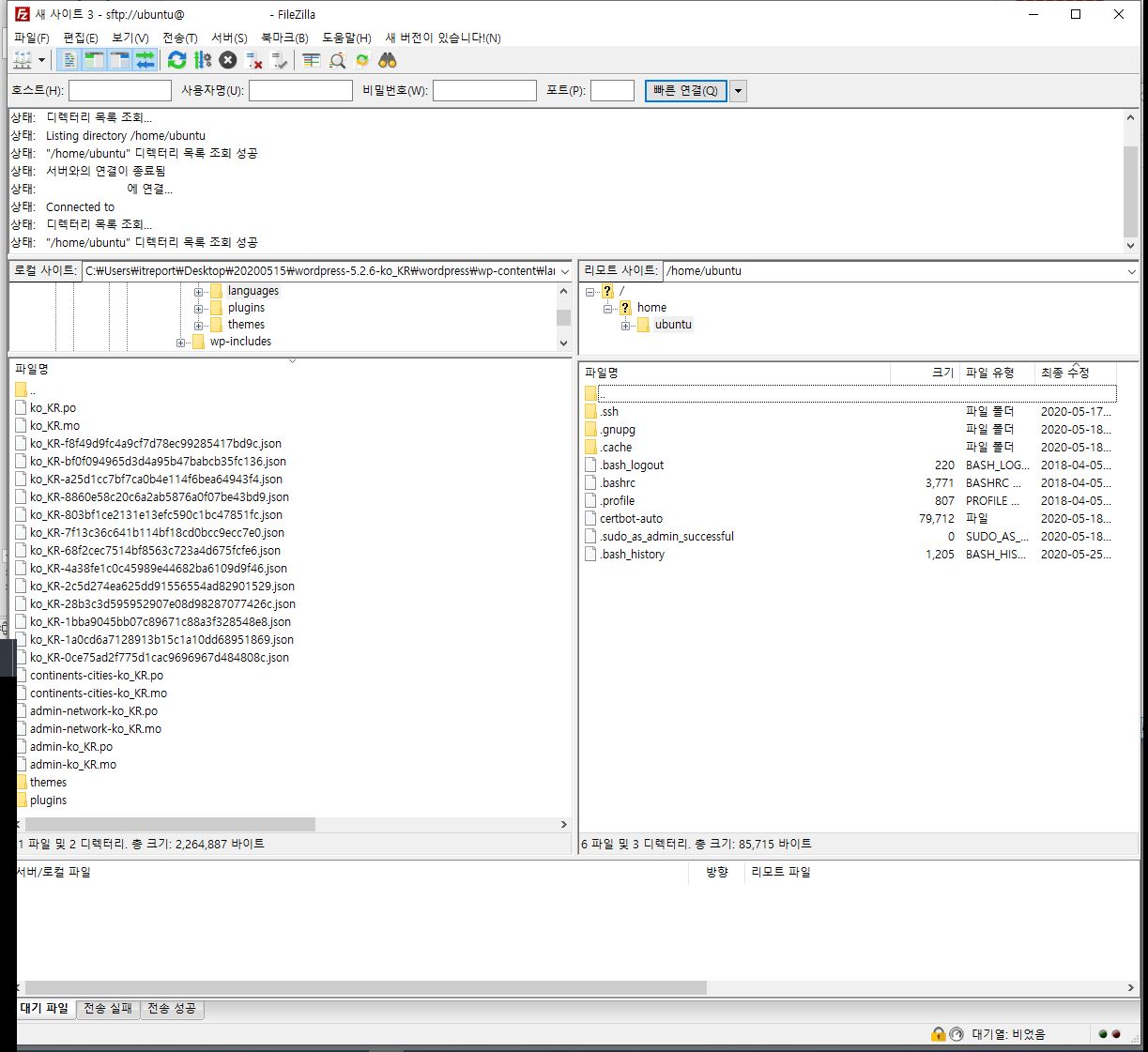Switch to the 전송 성공 tab

(x=172, y=1009)
